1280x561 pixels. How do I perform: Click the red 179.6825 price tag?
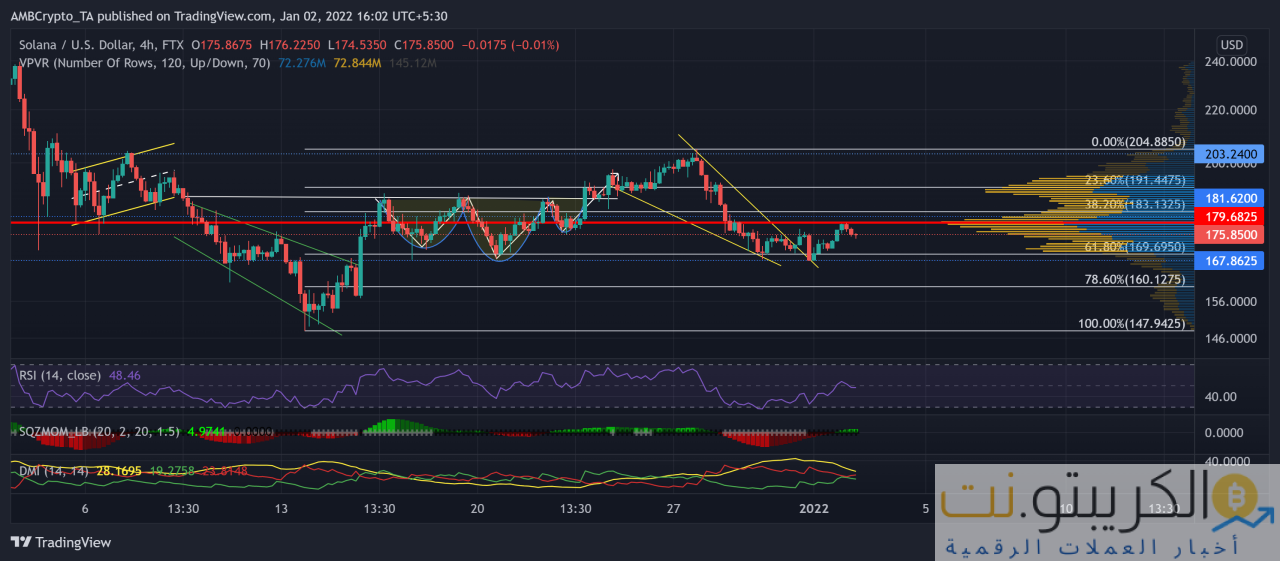[x=1230, y=217]
